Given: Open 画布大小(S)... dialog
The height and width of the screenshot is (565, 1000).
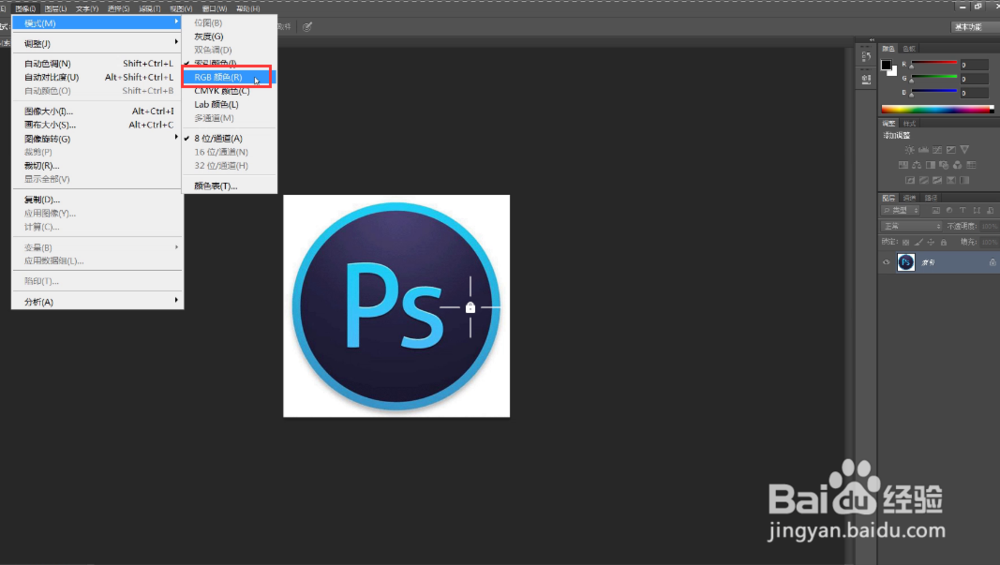Looking at the screenshot, I should (x=97, y=125).
